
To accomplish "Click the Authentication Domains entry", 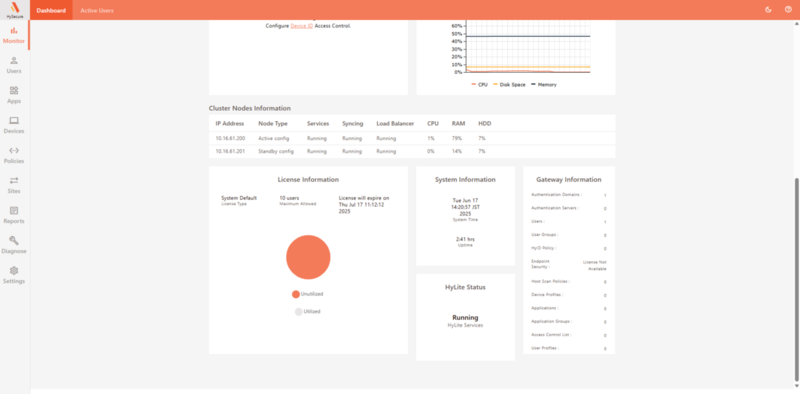I will pos(569,195).
